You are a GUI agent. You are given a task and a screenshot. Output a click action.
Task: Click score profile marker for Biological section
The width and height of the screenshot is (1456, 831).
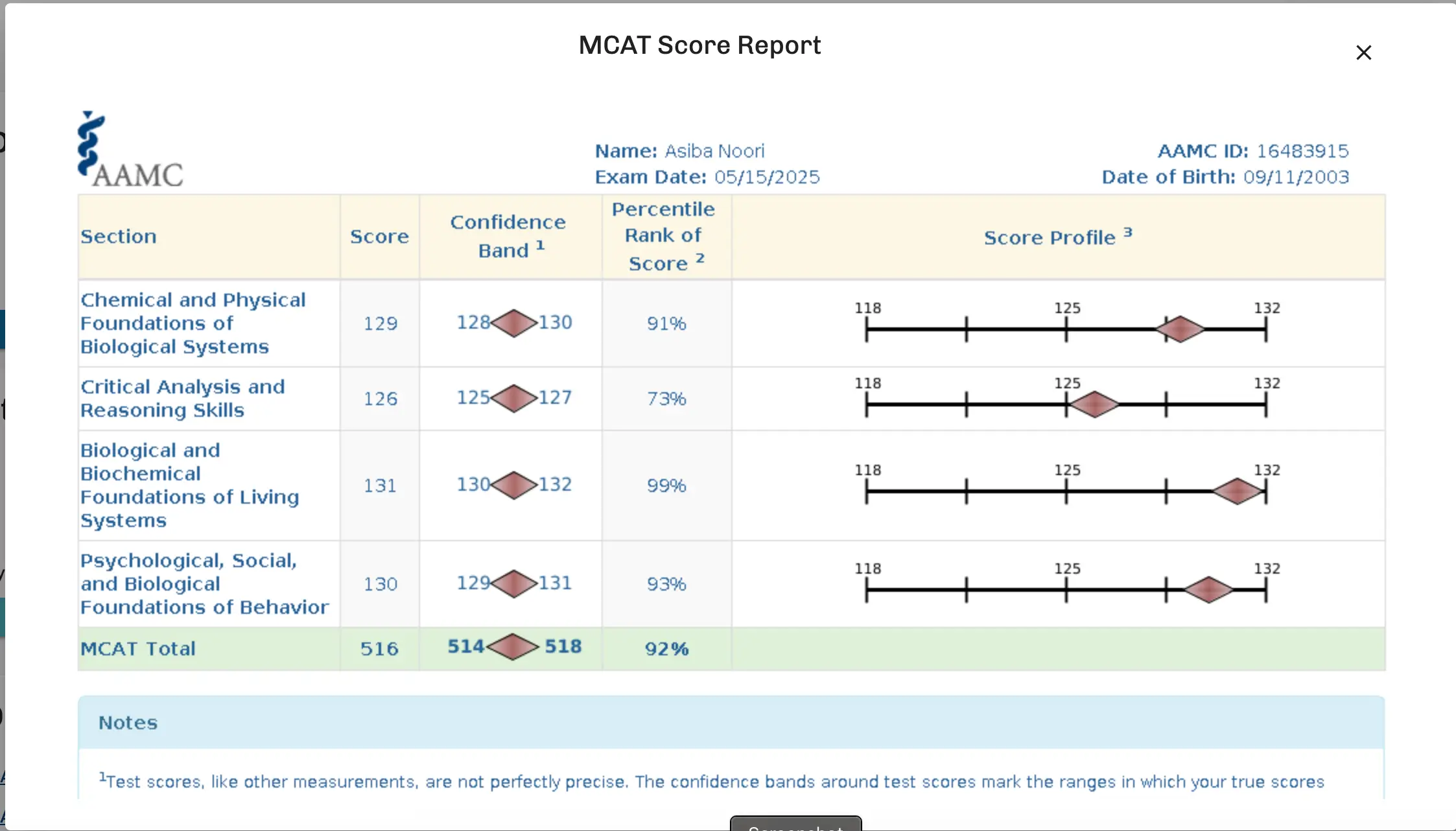click(x=1237, y=491)
